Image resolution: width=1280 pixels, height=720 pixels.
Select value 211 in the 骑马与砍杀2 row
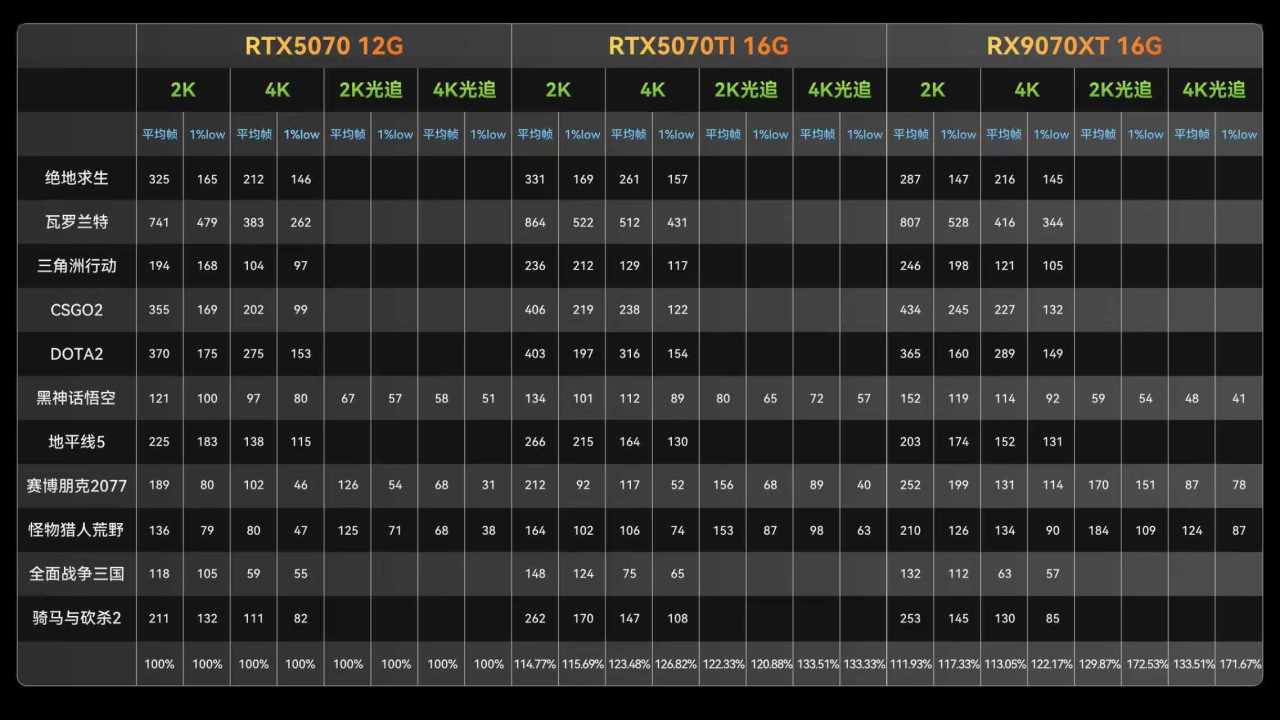(160, 618)
